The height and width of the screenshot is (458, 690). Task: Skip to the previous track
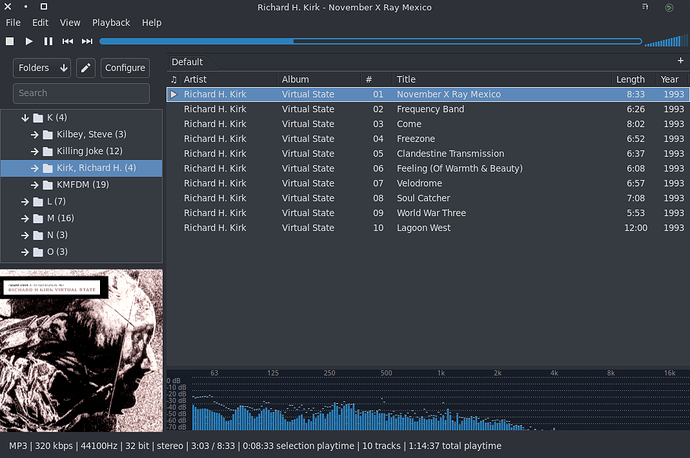pyautogui.click(x=68, y=41)
